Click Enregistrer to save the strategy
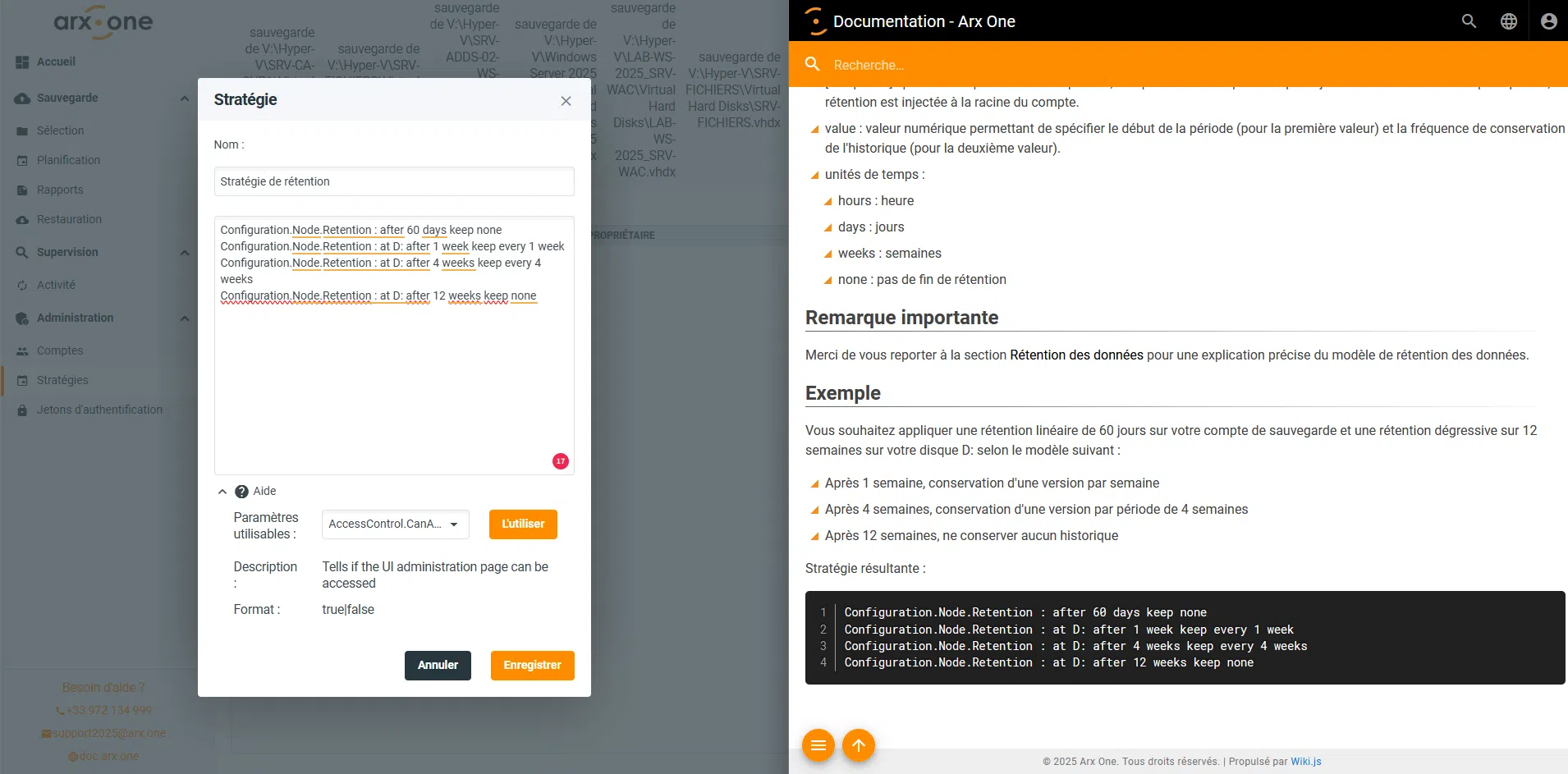Screen dimensions: 1568x774 (x=532, y=665)
